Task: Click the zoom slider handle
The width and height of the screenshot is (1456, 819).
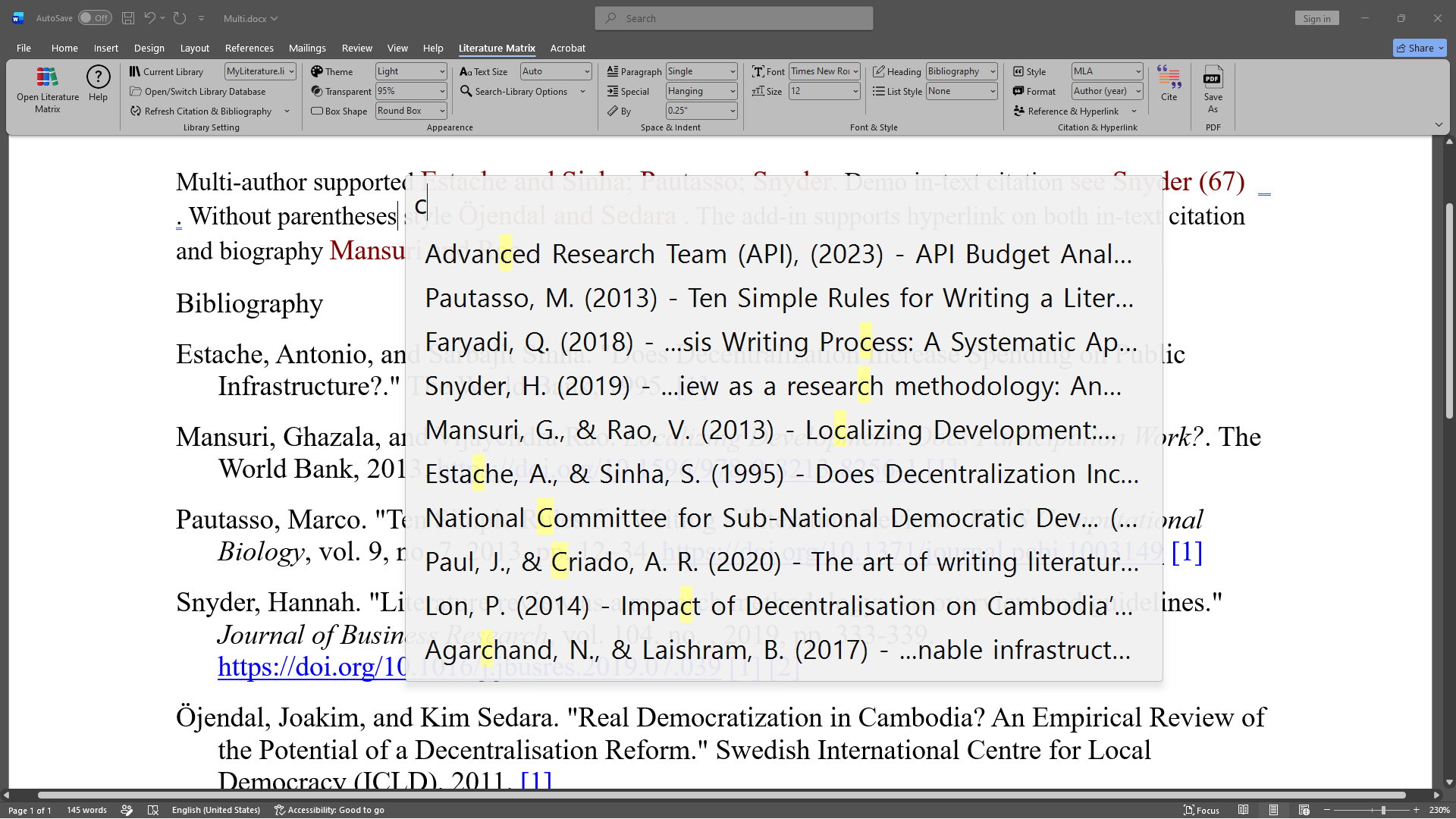Action: 1383,810
